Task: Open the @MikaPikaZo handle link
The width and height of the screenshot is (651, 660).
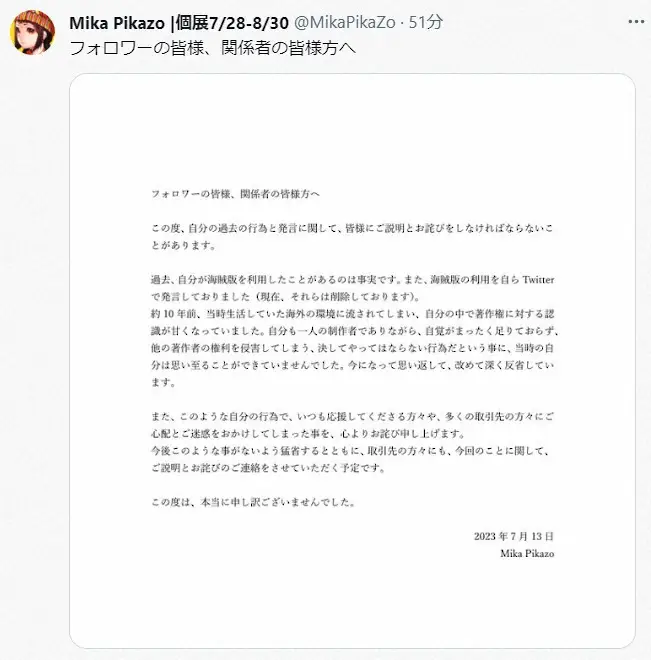Action: (x=344, y=22)
